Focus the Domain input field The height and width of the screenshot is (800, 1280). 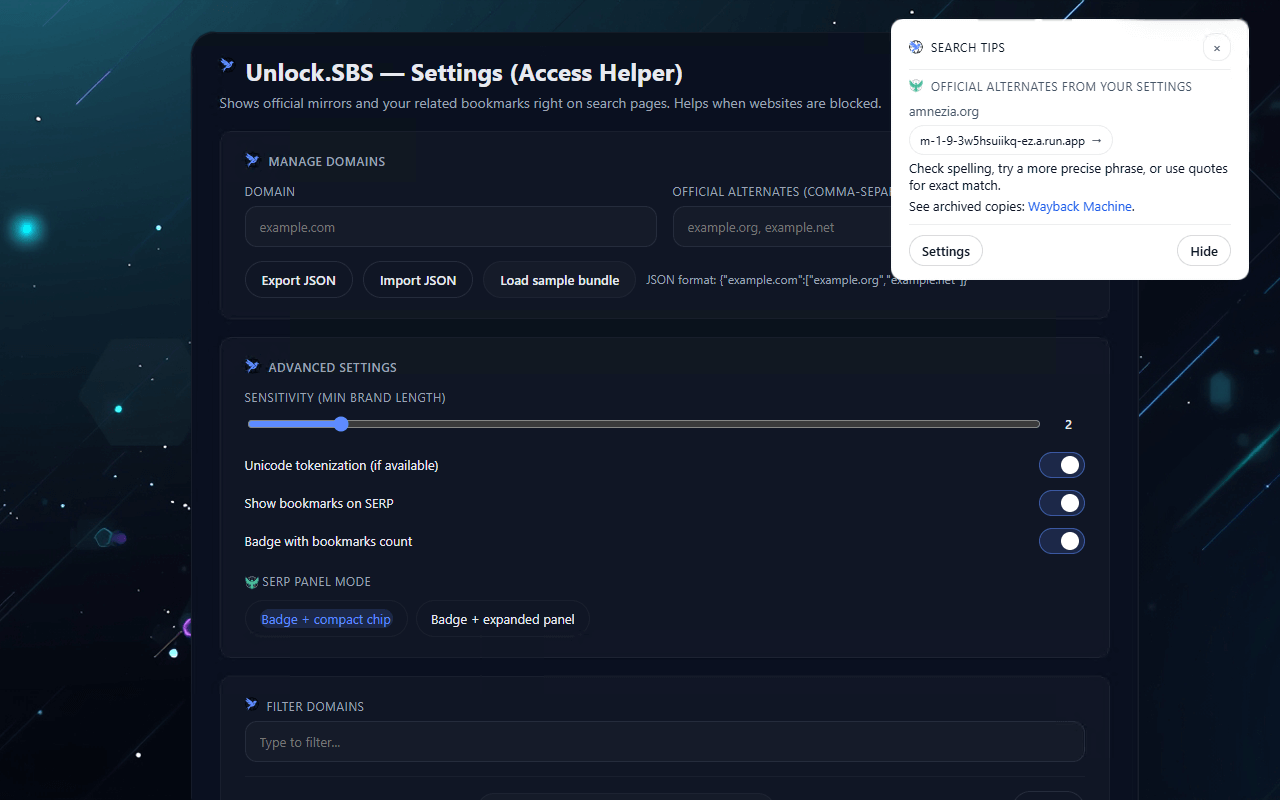(451, 227)
